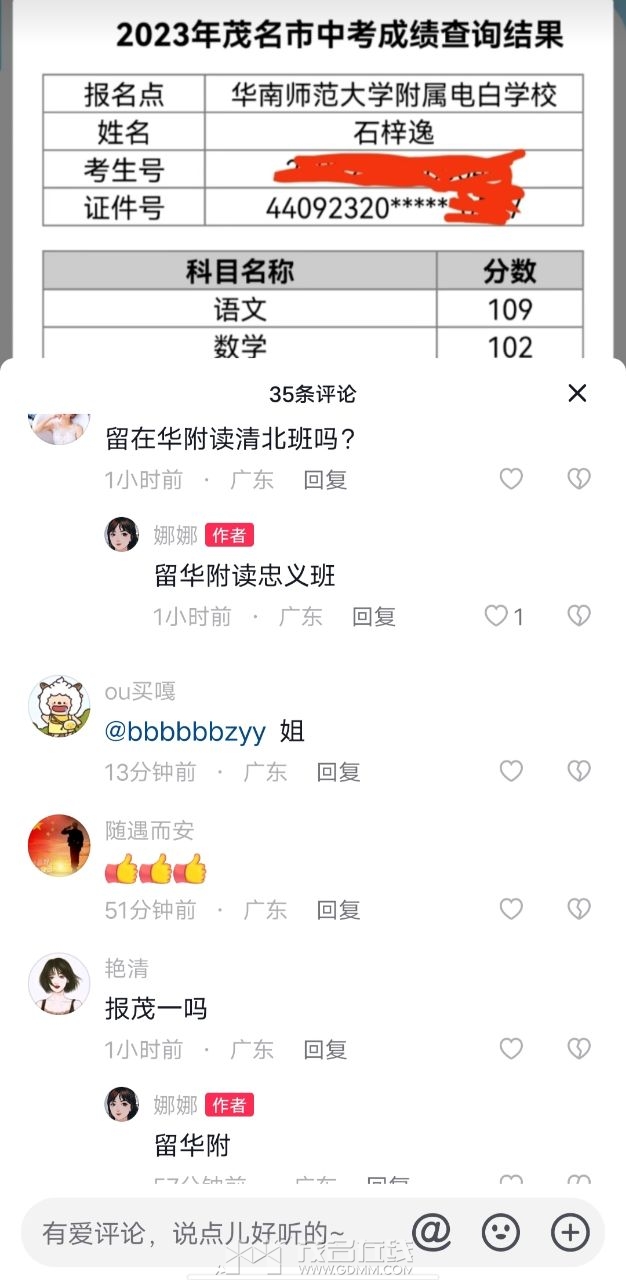Viewport: 626px width, 1280px height.
Task: Like author reply 留华附读忠义班
Action: (497, 616)
